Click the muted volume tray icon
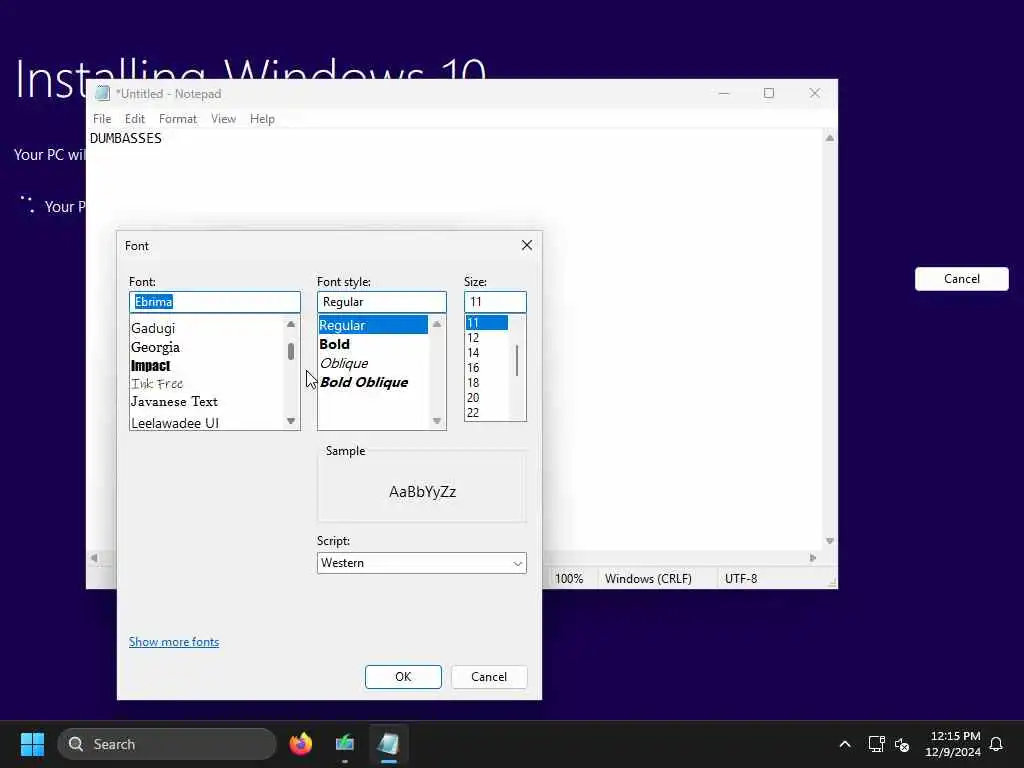Viewport: 1024px width, 768px height. coord(903,744)
